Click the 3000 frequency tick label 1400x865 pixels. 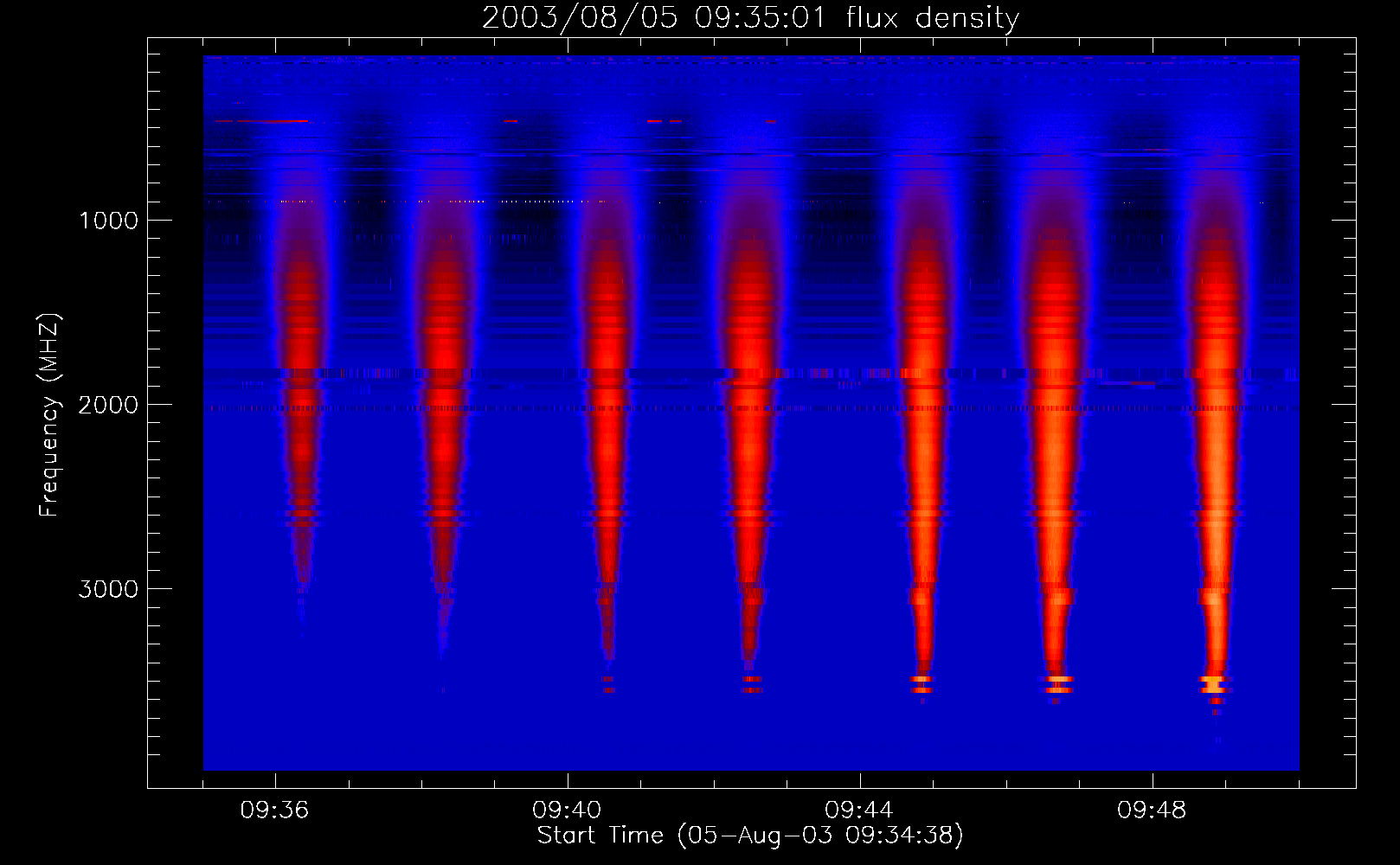coord(108,589)
